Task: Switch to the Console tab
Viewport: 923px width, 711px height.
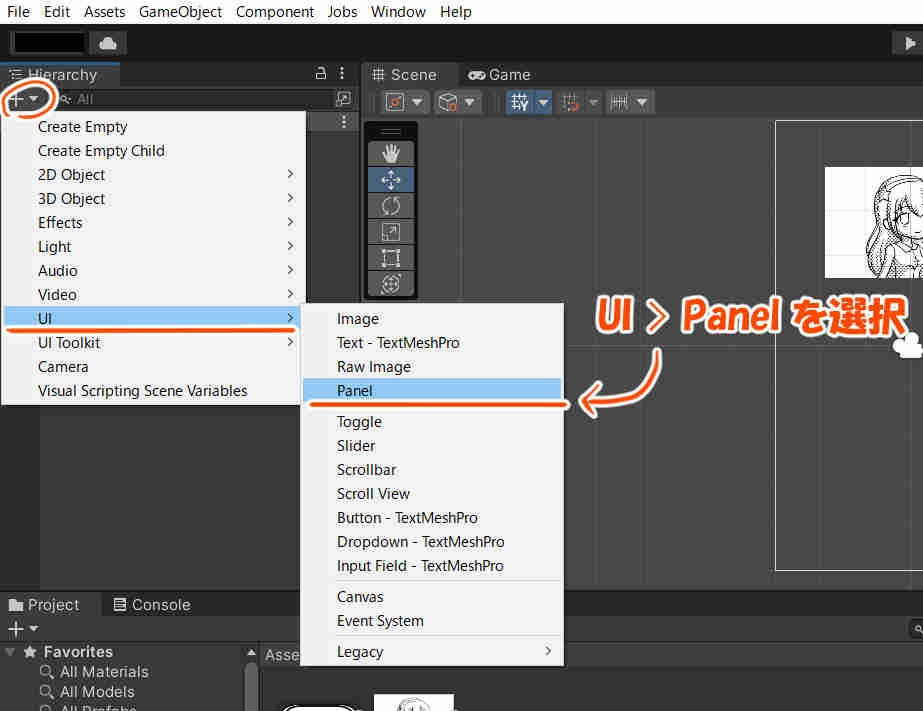Action: click(x=152, y=604)
